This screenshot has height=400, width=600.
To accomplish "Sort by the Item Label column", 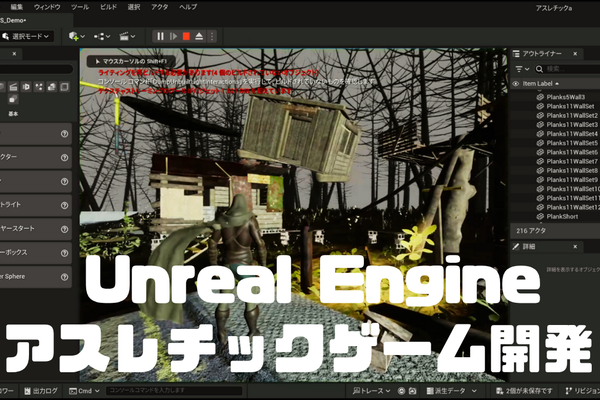I will pos(541,83).
